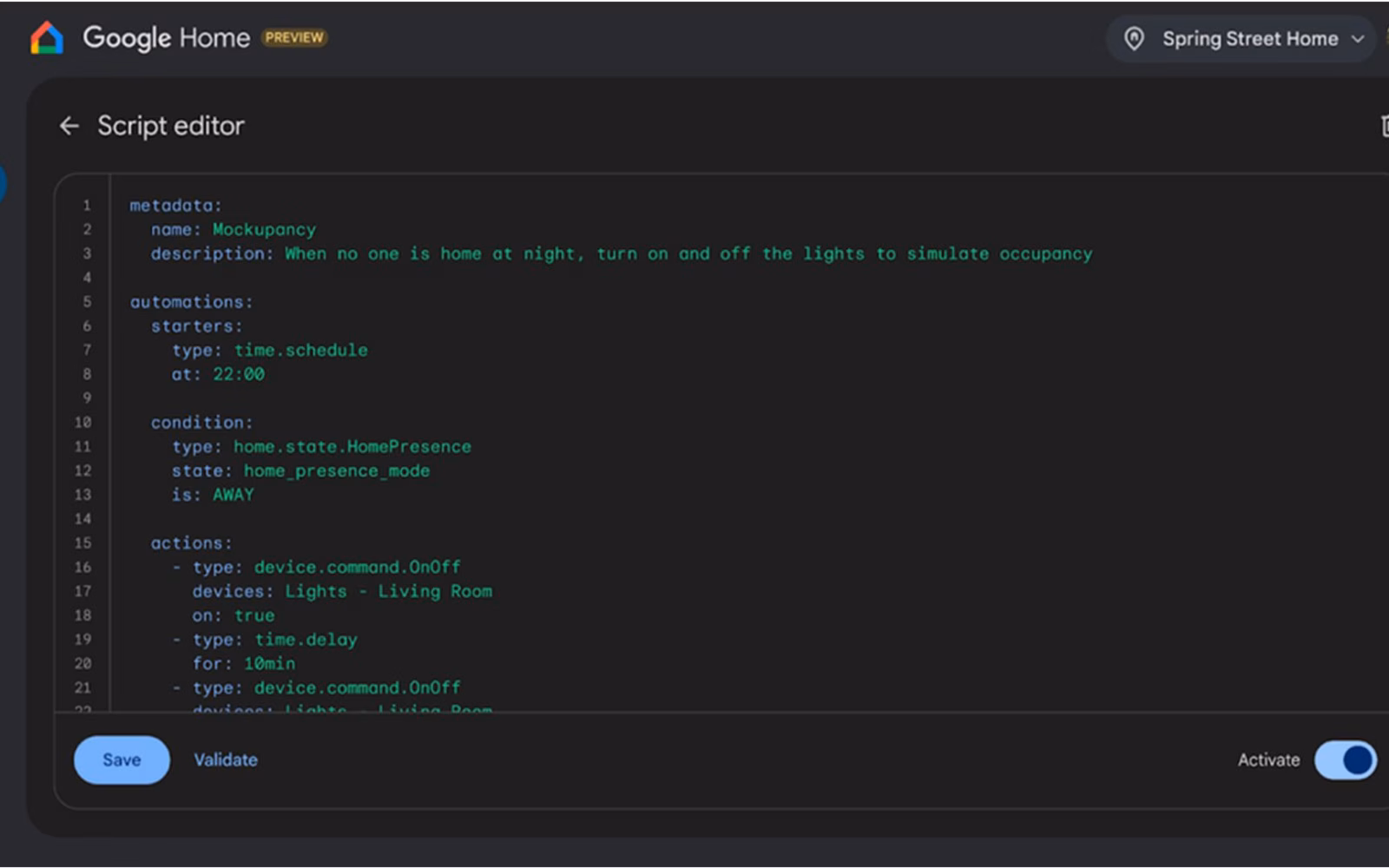The image size is (1389, 868).
Task: Click the Google Home logo icon
Action: click(x=47, y=38)
